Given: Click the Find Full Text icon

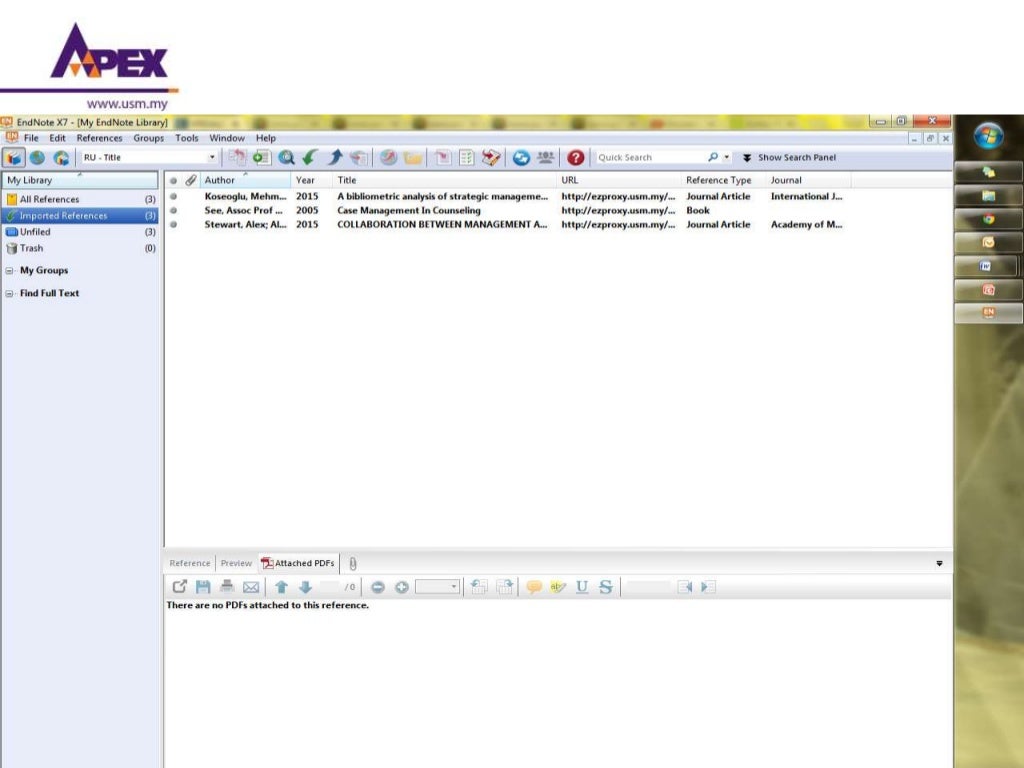Looking at the screenshot, I should pos(359,157).
